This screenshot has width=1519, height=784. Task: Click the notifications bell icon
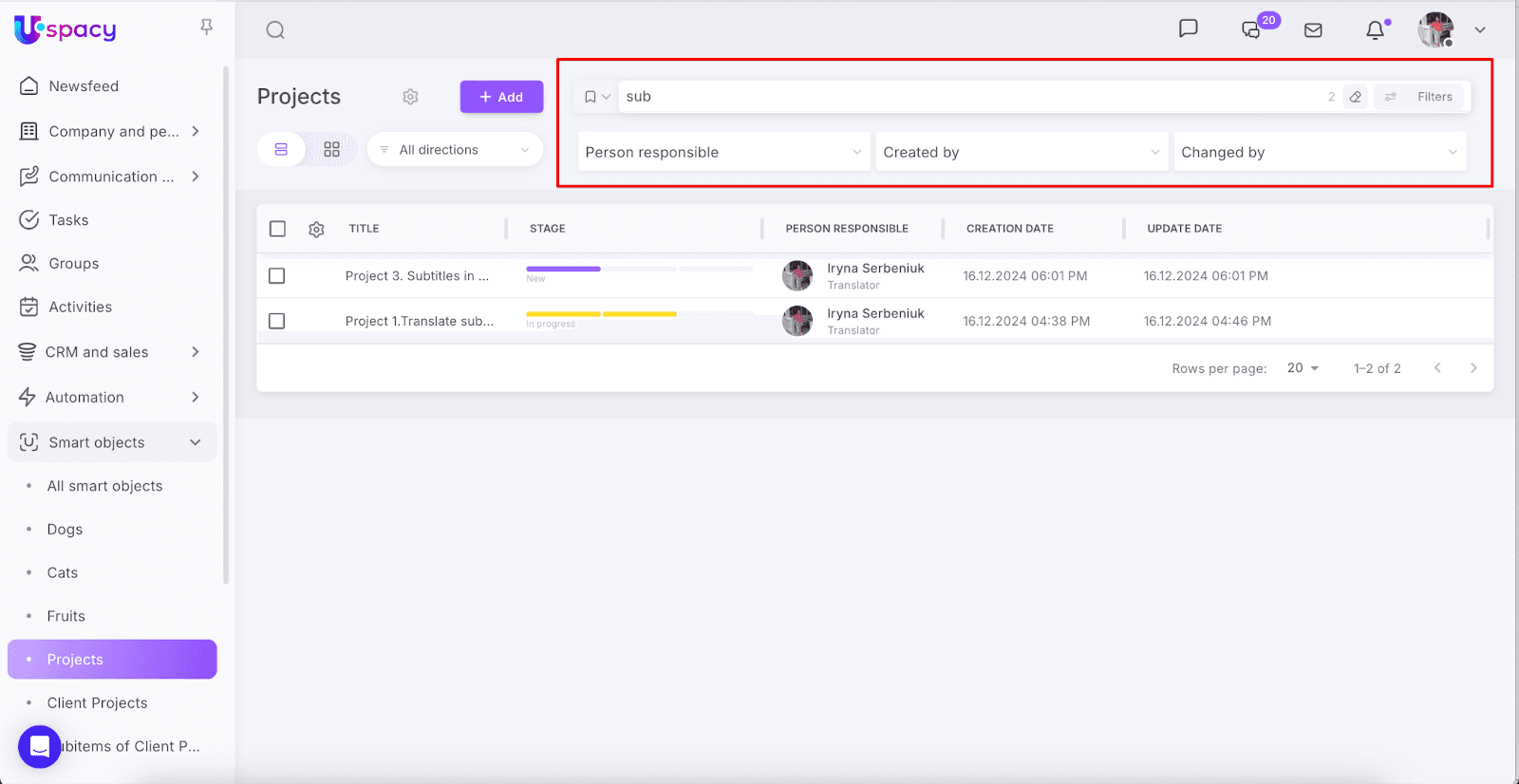pyautogui.click(x=1375, y=30)
